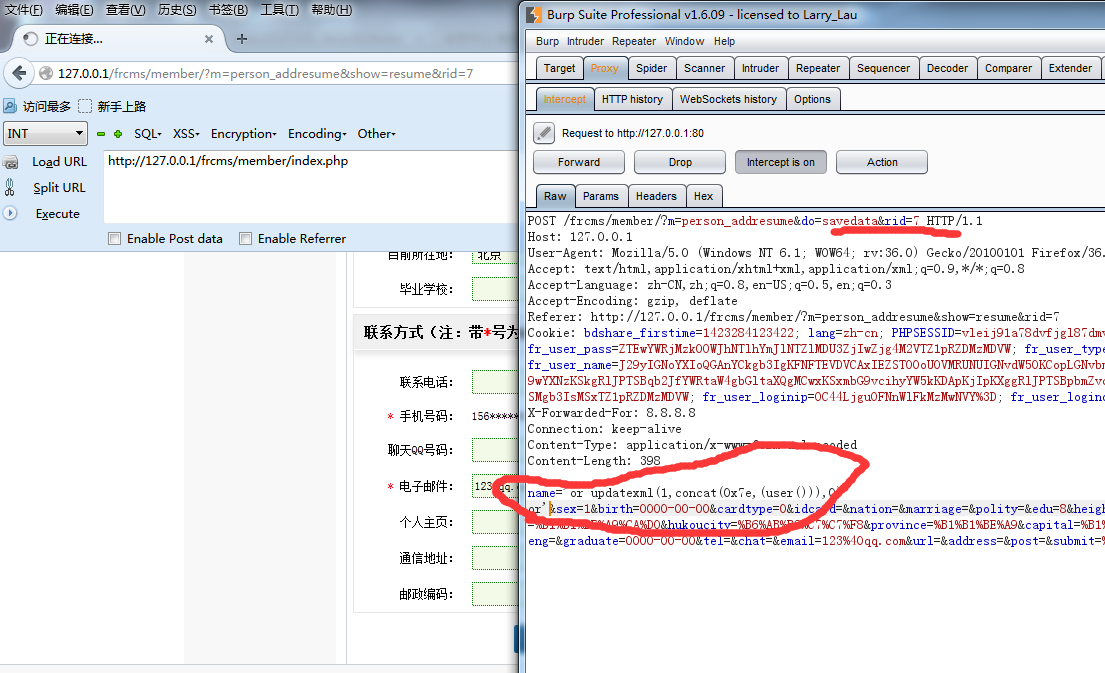Open the Burp menu in Burp Suite
This screenshot has width=1105, height=673.
[x=547, y=42]
